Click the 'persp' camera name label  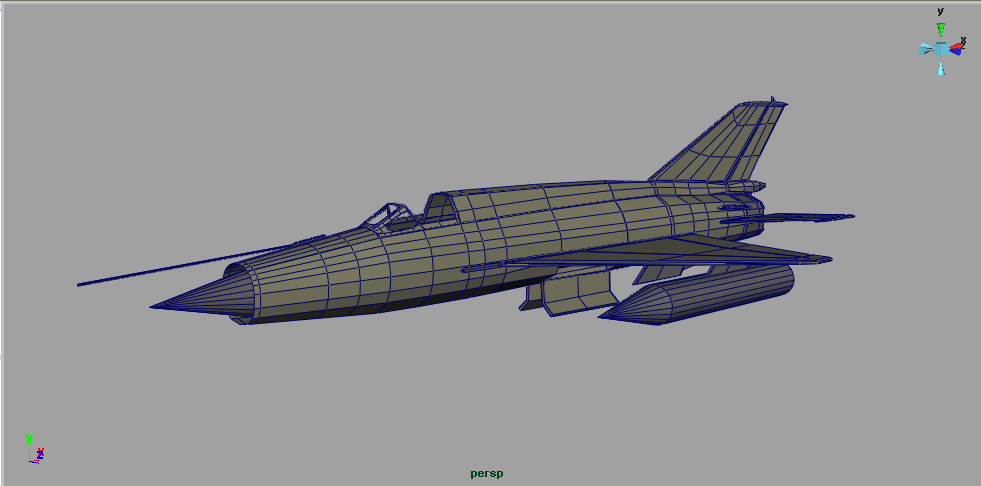point(487,473)
